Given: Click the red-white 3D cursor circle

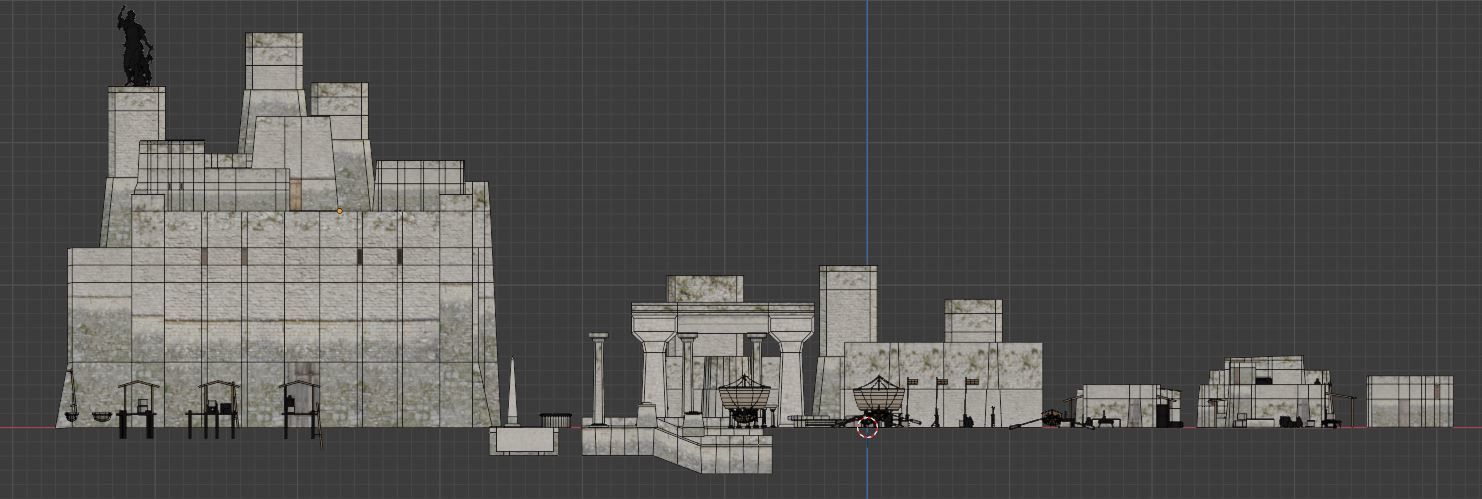Looking at the screenshot, I should click(x=867, y=428).
